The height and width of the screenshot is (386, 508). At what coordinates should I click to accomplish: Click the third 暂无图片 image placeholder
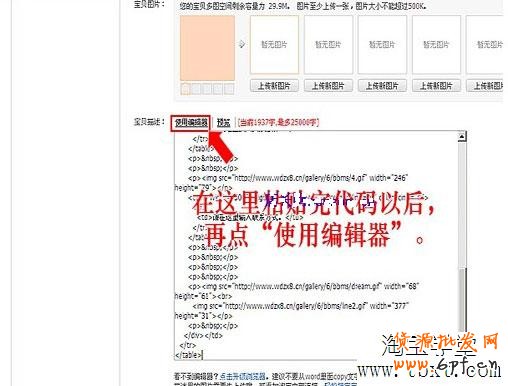[382, 44]
